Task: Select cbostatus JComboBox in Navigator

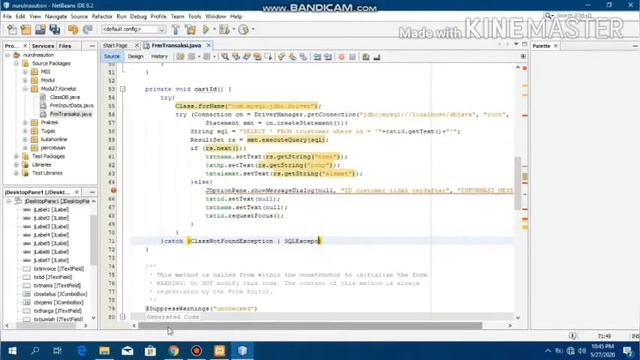Action: 60,294
